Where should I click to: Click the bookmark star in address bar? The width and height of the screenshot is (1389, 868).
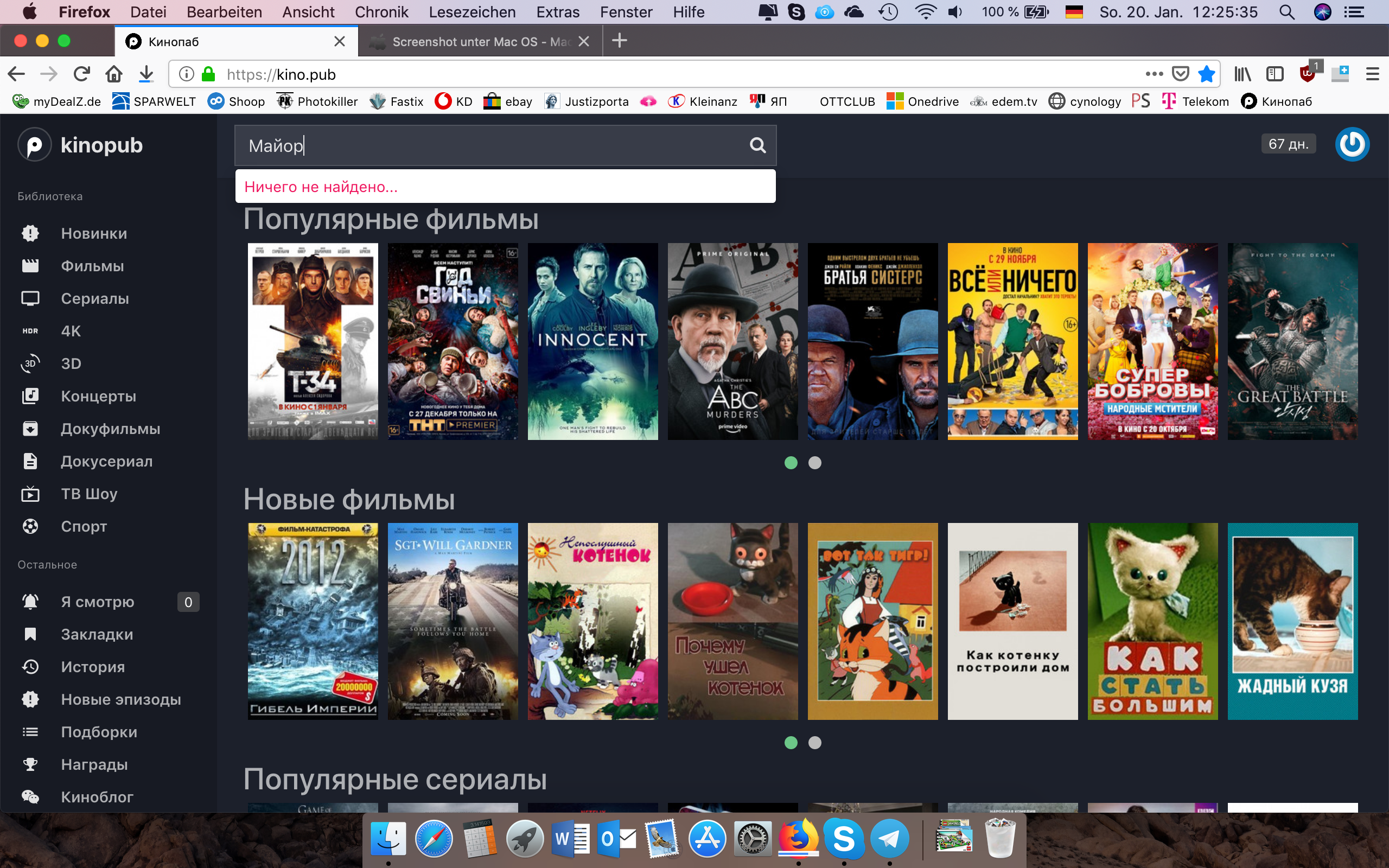click(x=1207, y=73)
